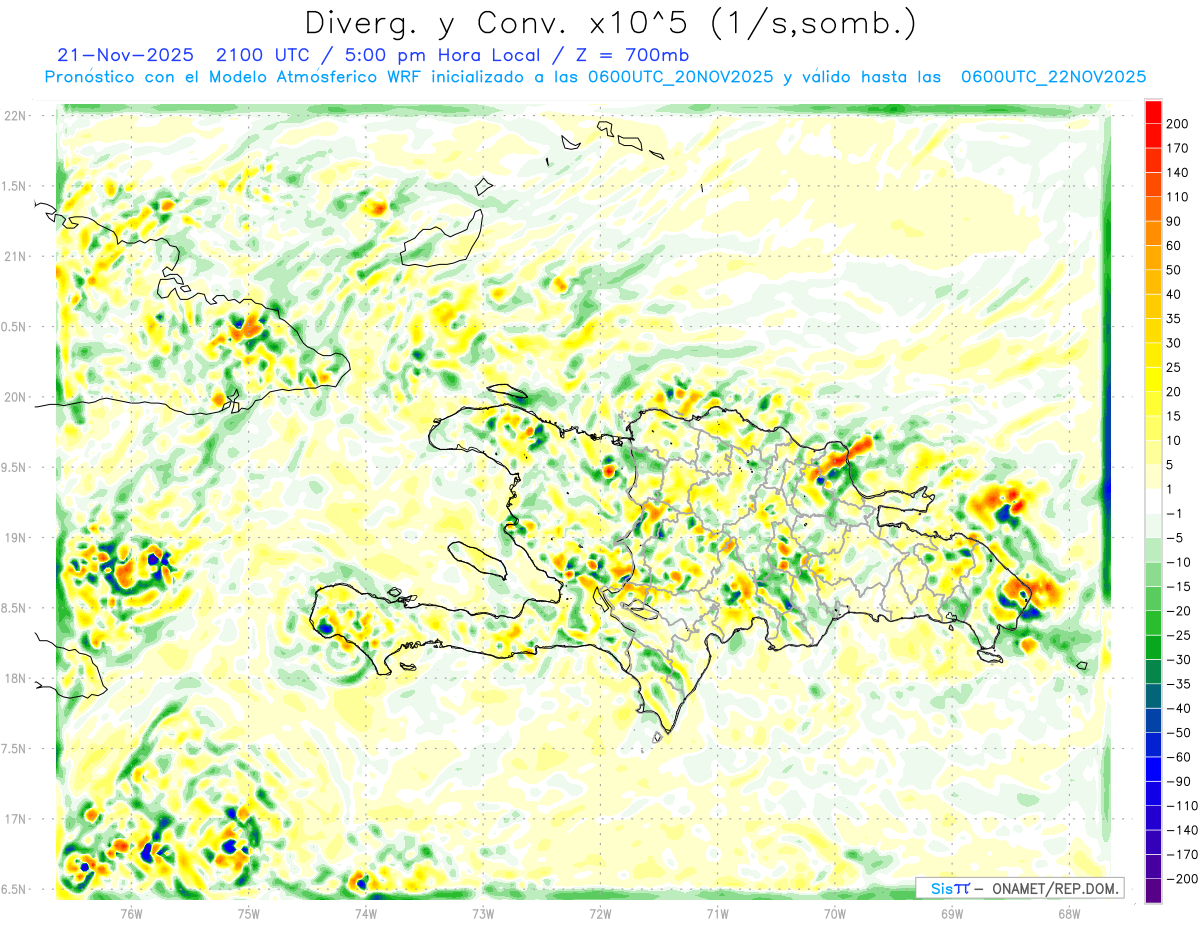Click the colorbar value '-50'
The image size is (1200, 927).
click(1177, 733)
